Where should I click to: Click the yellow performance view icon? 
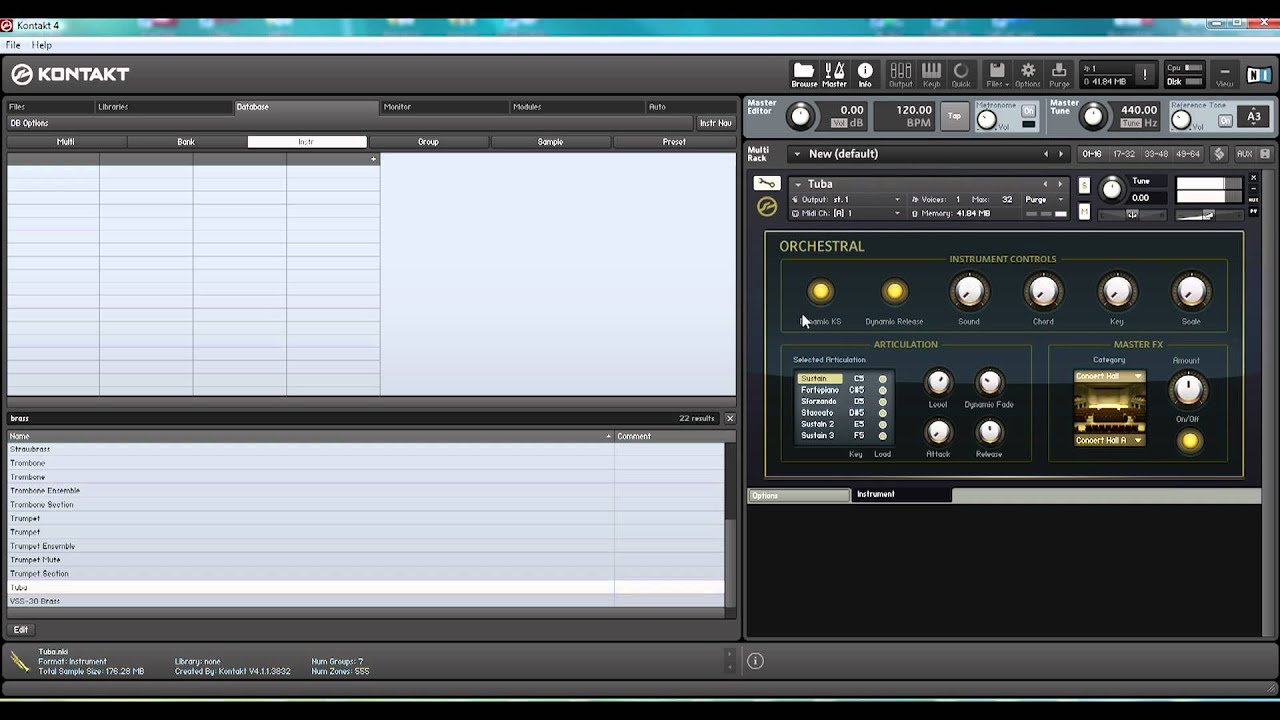766,207
